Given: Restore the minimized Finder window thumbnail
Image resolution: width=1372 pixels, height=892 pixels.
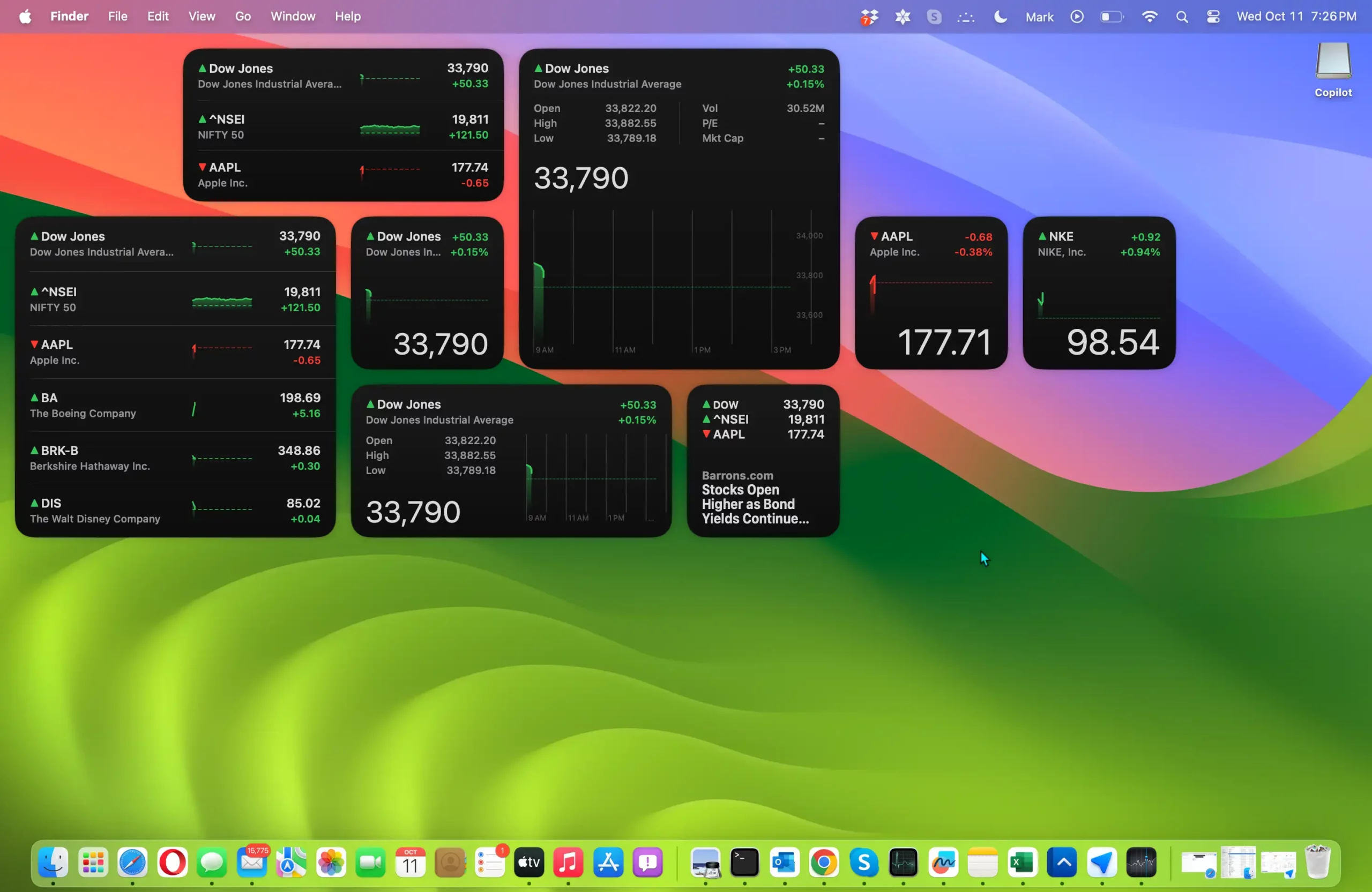Looking at the screenshot, I should (1238, 862).
